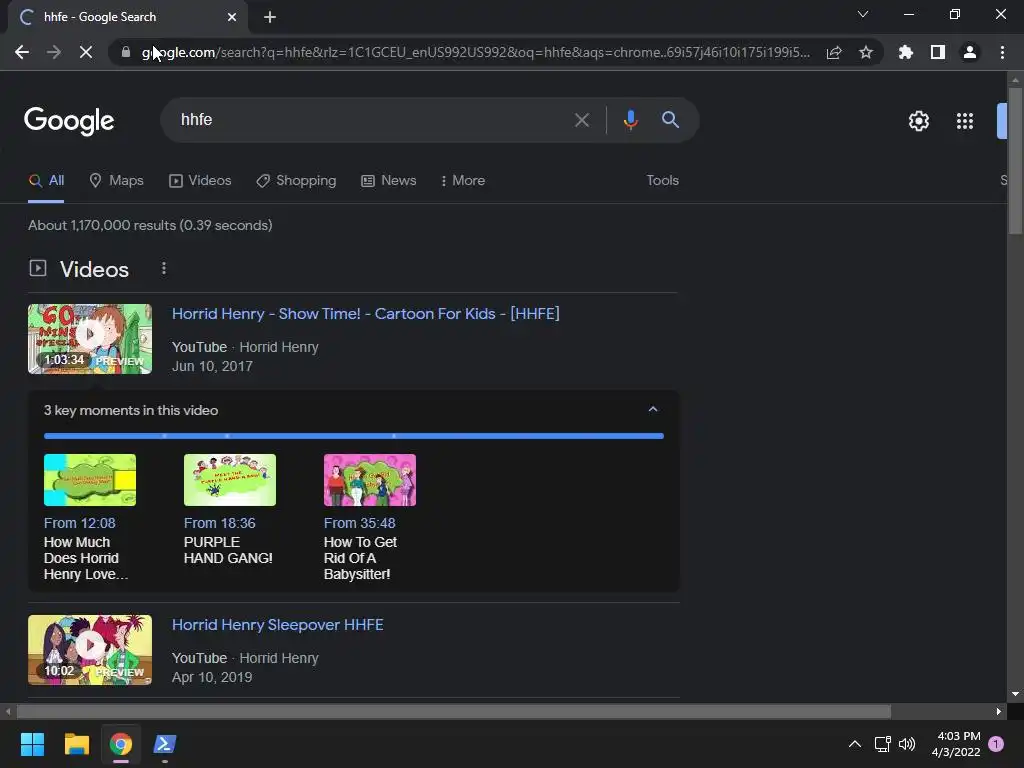The height and width of the screenshot is (768, 1024).
Task: Click the search magnifier button
Action: coord(670,120)
